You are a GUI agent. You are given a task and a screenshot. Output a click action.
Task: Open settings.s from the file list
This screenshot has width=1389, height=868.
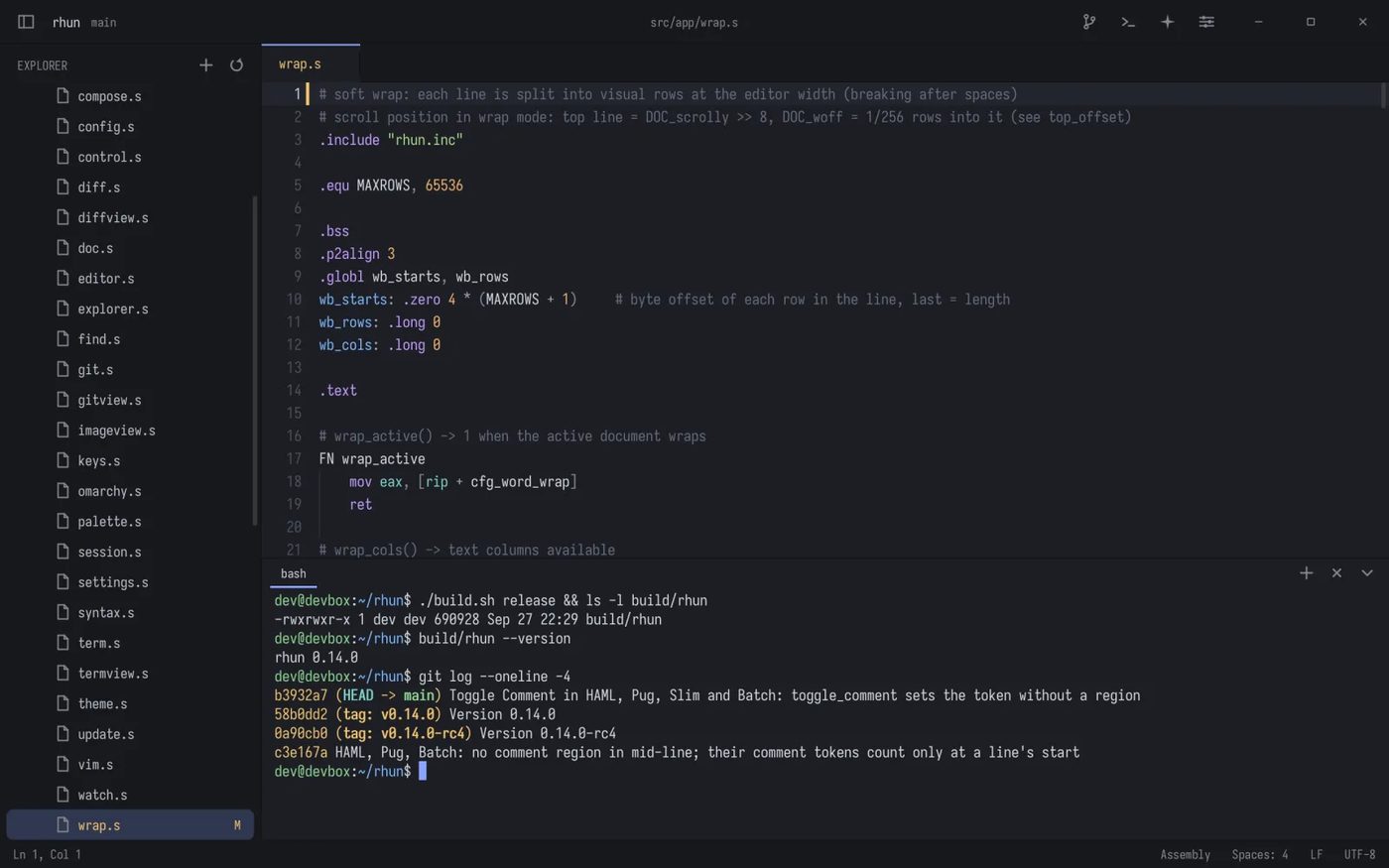[130, 581]
